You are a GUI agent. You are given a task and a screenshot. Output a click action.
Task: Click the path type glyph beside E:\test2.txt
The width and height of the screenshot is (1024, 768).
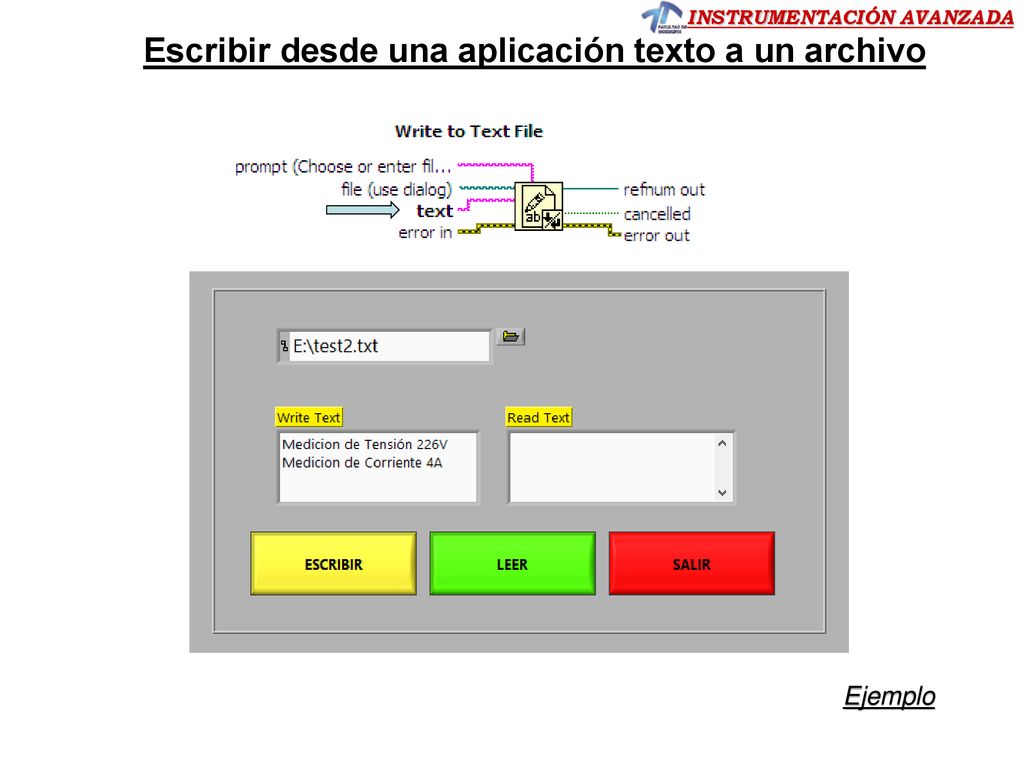tap(284, 346)
